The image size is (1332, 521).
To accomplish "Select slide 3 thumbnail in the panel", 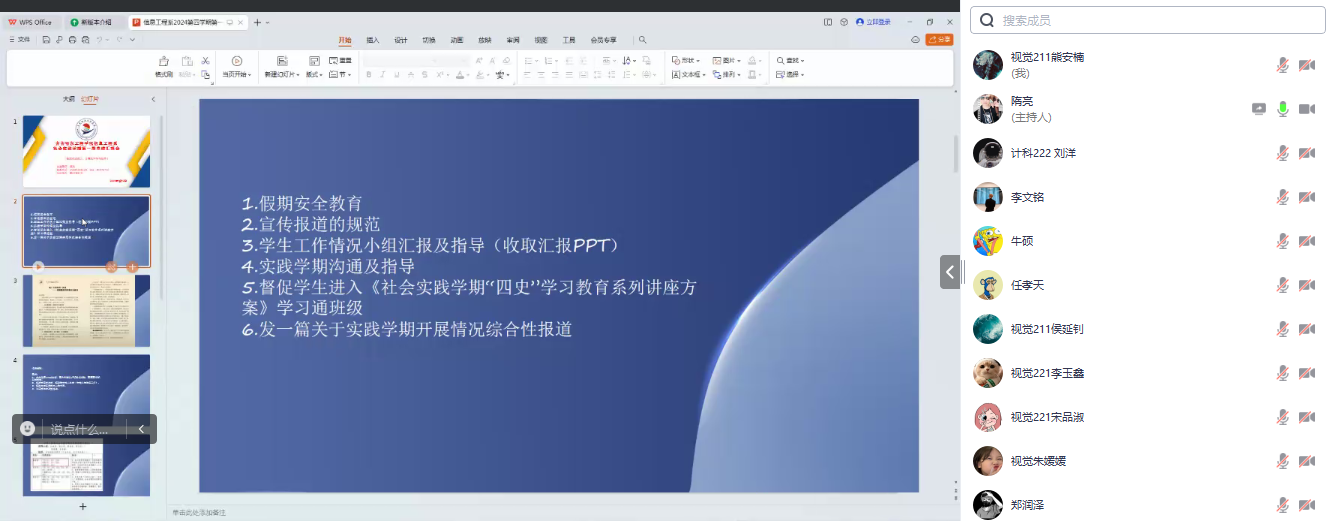I will pos(86,311).
